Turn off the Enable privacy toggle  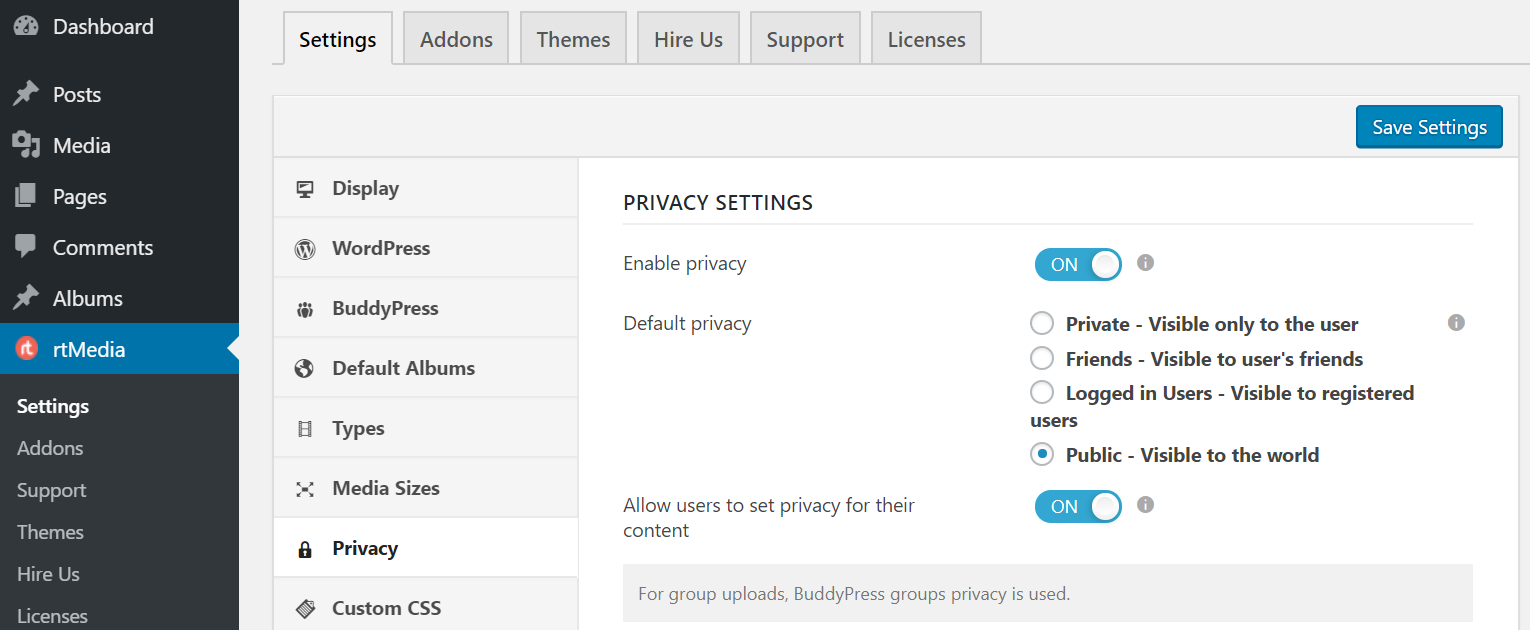pos(1078,264)
